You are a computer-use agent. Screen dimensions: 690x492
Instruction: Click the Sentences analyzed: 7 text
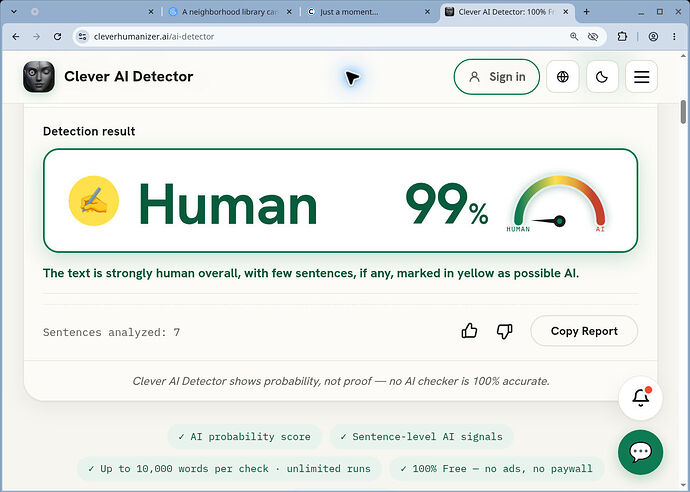click(x=111, y=332)
